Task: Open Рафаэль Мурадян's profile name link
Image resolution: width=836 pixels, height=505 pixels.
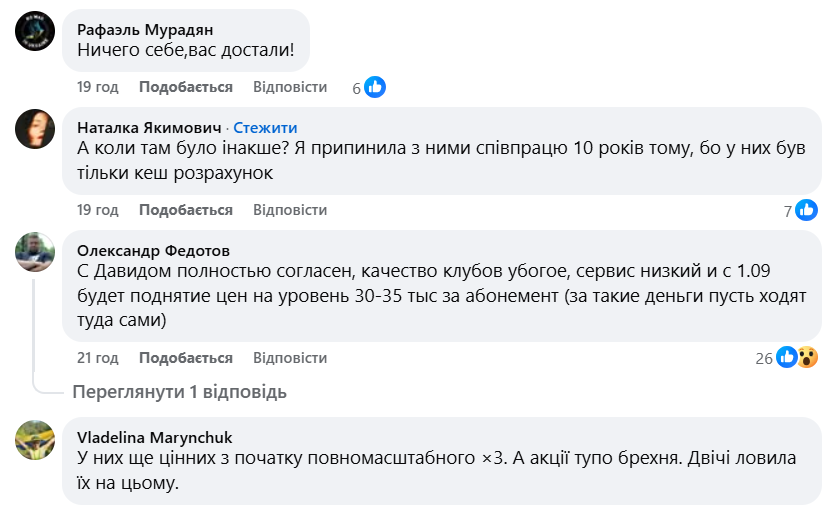Action: 145,29
